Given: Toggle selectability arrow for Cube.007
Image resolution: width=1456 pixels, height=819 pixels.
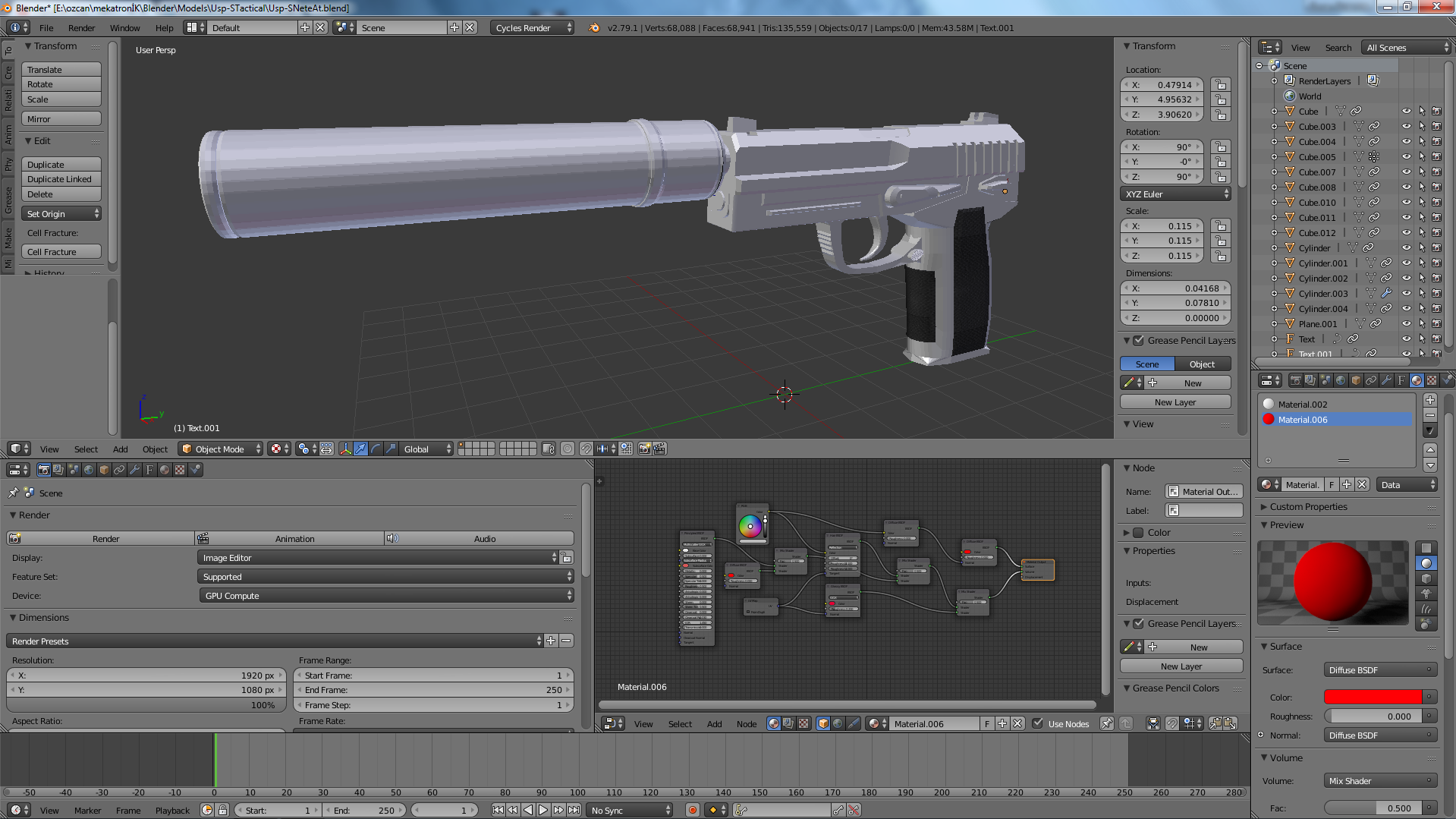Looking at the screenshot, I should click(1422, 172).
